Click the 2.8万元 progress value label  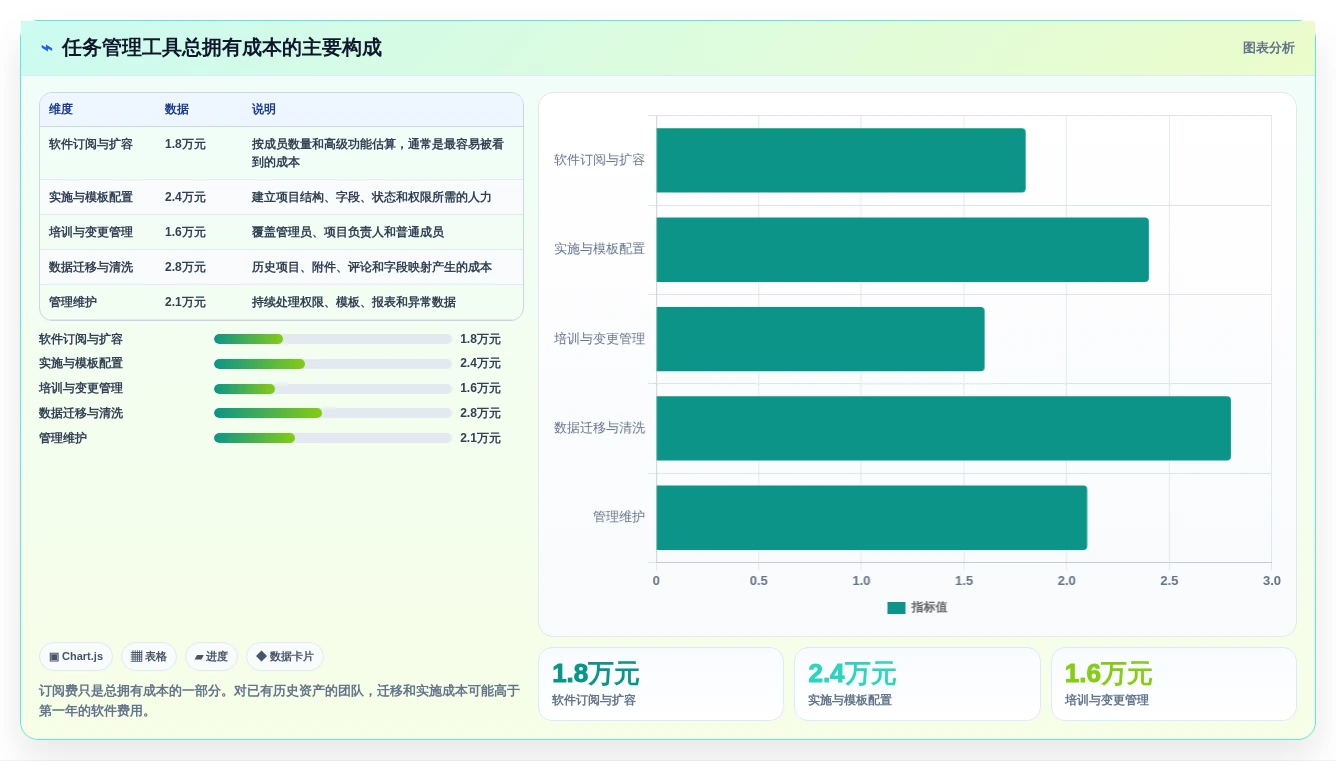480,413
